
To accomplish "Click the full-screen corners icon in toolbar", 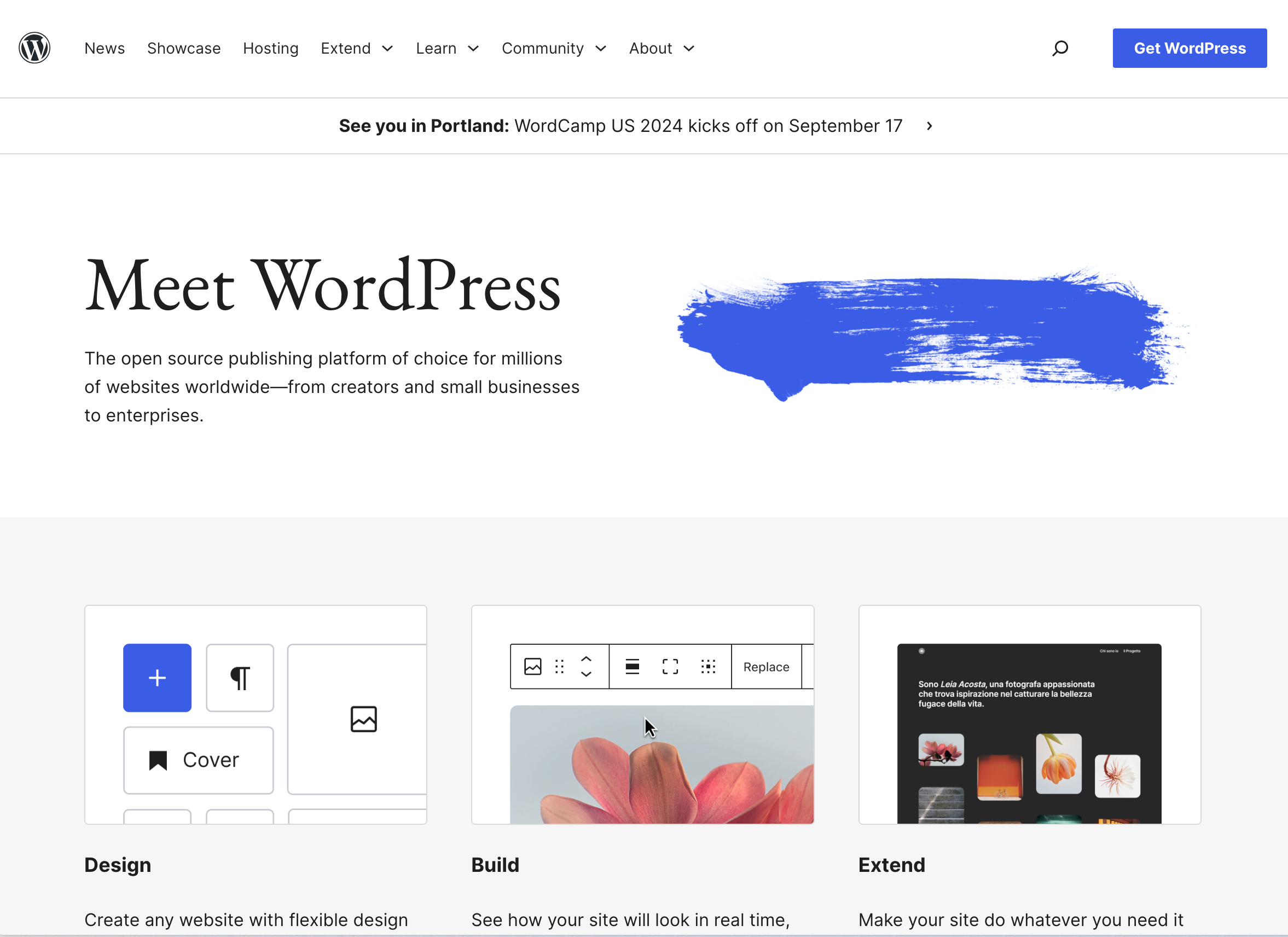I will pyautogui.click(x=670, y=666).
